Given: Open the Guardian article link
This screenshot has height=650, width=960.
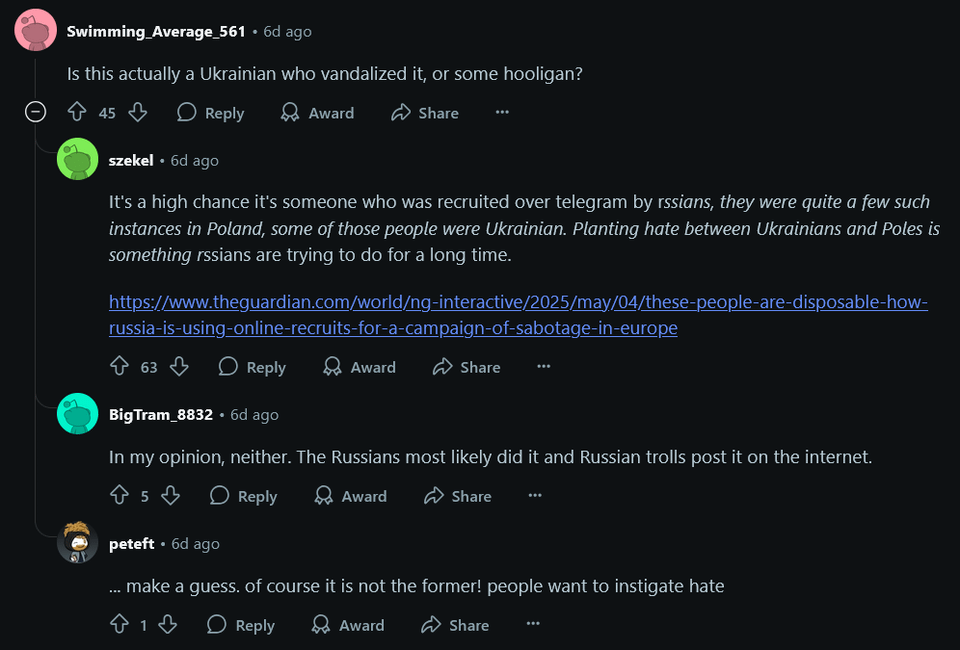Looking at the screenshot, I should coord(518,315).
